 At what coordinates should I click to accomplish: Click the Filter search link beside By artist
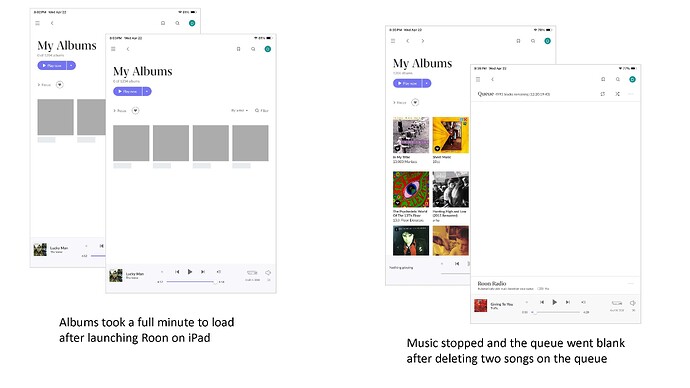(x=262, y=110)
